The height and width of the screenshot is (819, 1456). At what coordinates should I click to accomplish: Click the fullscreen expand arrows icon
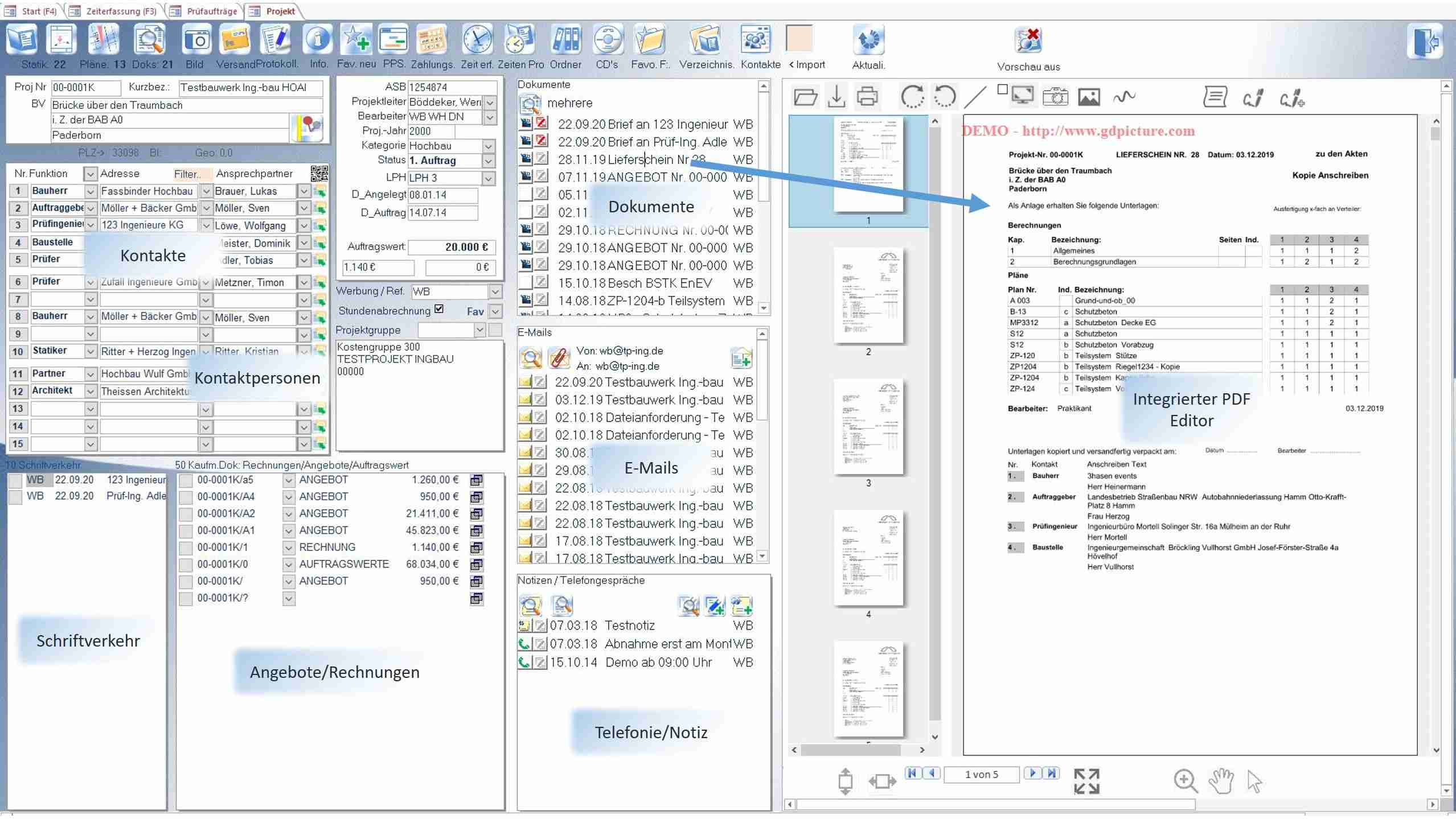[1086, 781]
